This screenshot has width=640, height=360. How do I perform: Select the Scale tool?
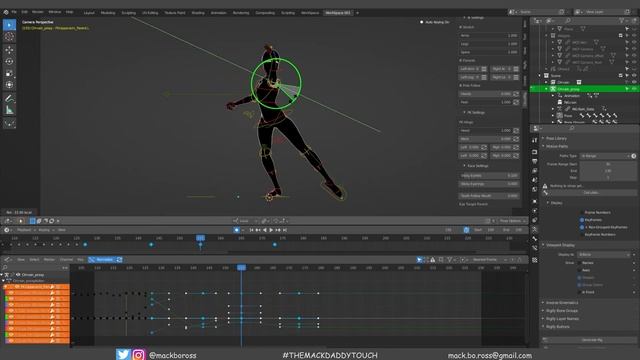9,73
